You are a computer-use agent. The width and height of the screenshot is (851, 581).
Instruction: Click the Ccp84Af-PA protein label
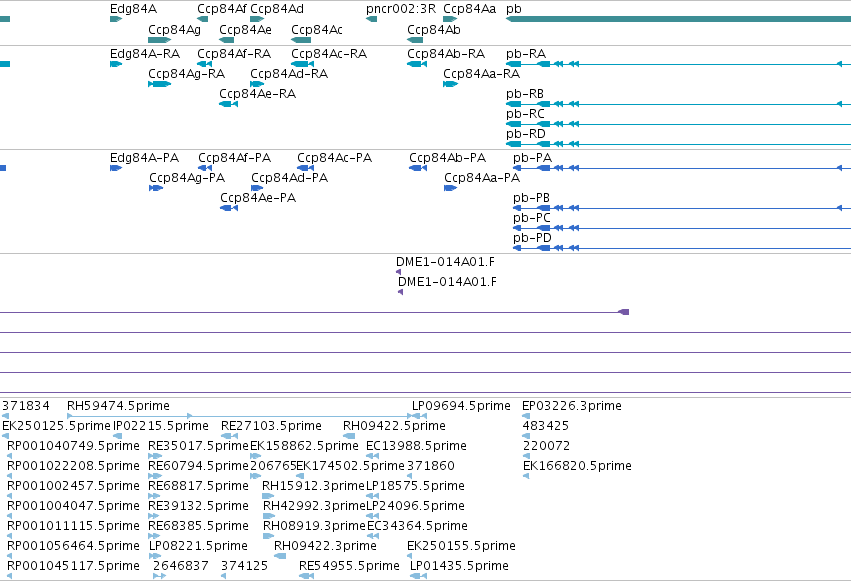[234, 158]
